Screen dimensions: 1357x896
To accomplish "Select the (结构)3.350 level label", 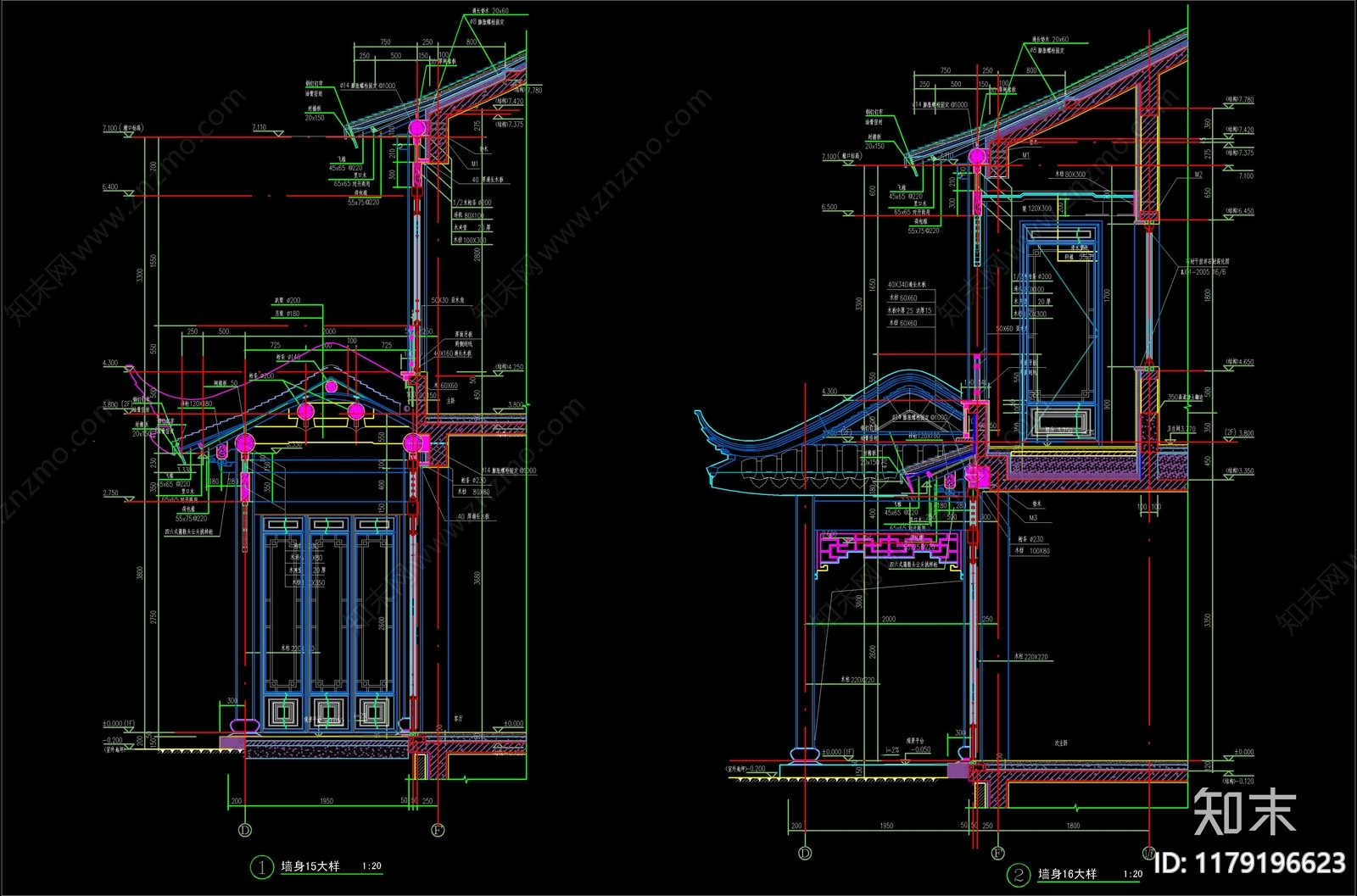I will click(x=1239, y=470).
